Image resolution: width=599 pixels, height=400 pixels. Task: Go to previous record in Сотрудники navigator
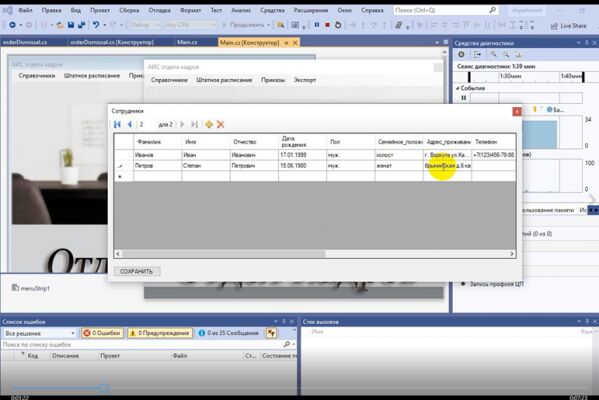coord(130,124)
